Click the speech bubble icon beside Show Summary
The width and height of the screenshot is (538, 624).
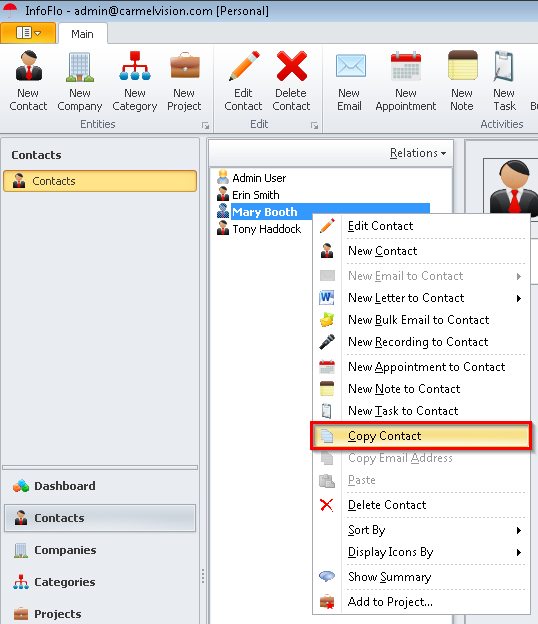pyautogui.click(x=327, y=576)
